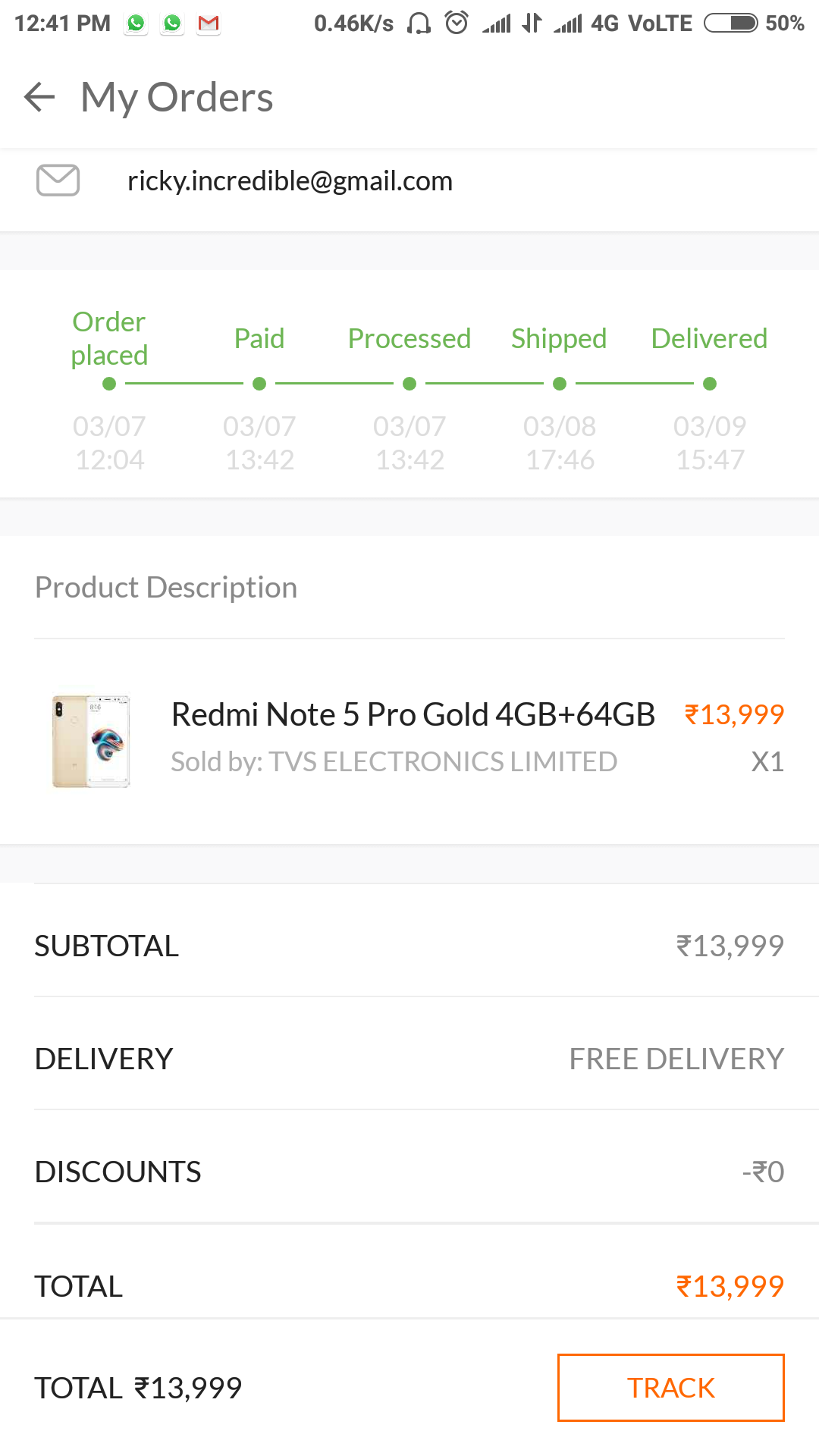Tap the Product Description heading
819x1456 pixels.
166,588
